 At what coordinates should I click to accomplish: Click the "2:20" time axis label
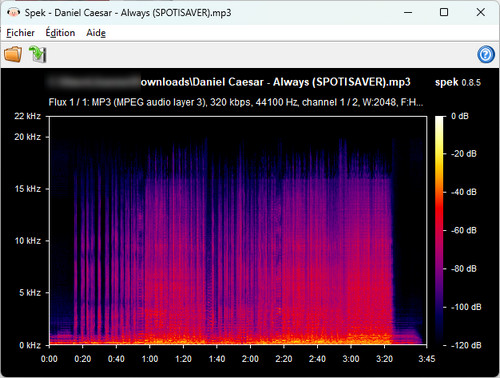pyautogui.click(x=284, y=359)
